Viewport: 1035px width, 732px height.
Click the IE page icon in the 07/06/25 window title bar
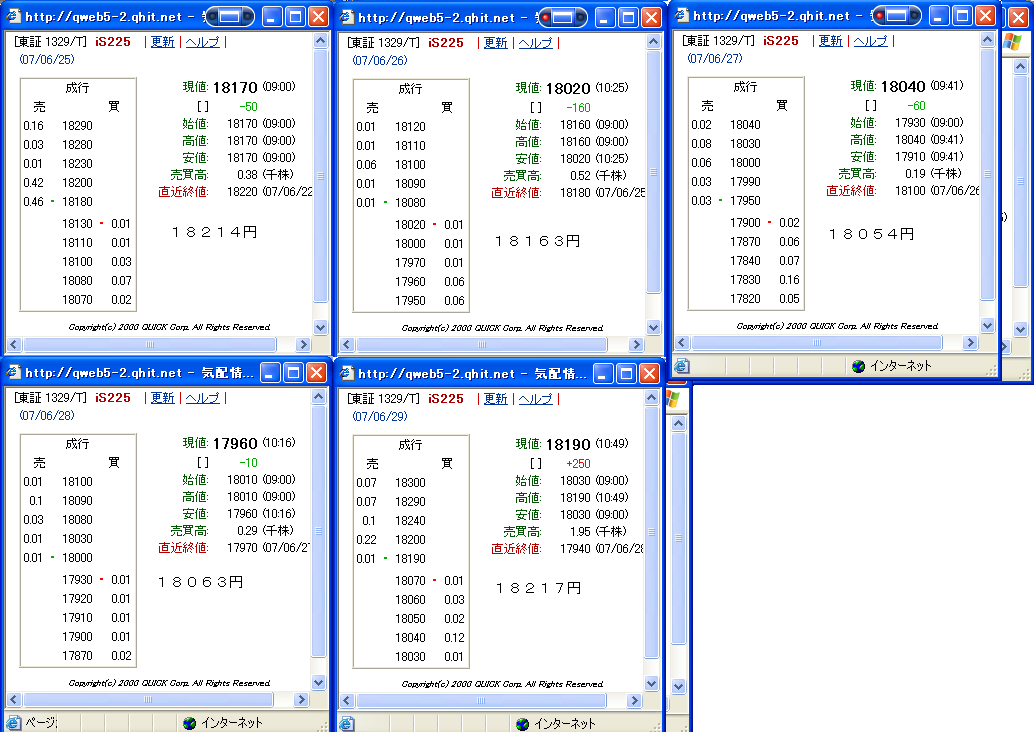tap(14, 17)
